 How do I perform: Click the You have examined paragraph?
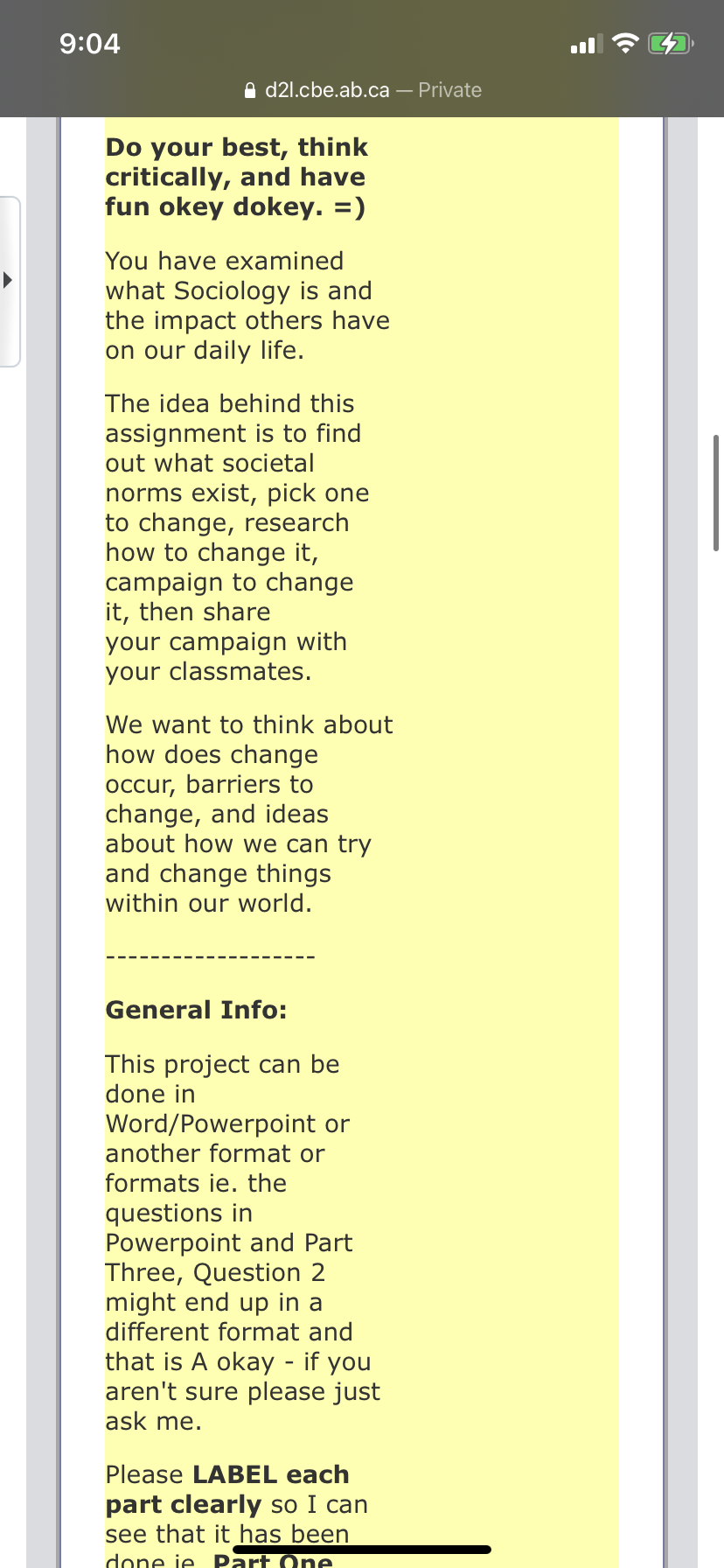(247, 305)
